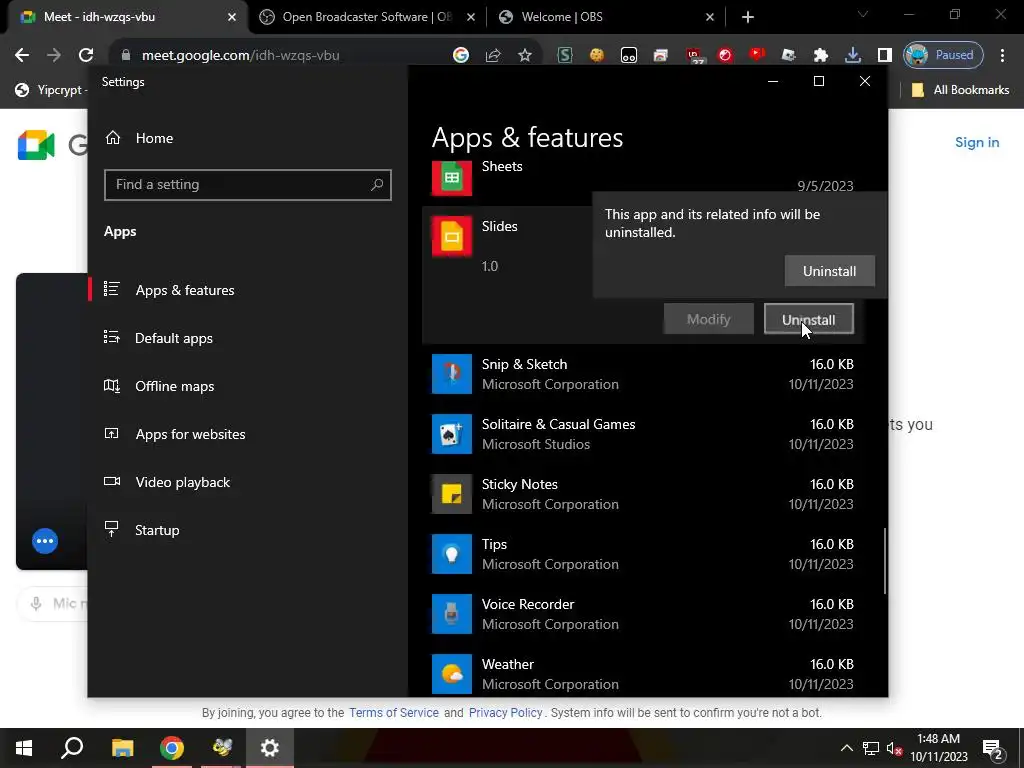This screenshot has height=768, width=1024.
Task: Bookmark this page with the star icon
Action: tap(524, 55)
